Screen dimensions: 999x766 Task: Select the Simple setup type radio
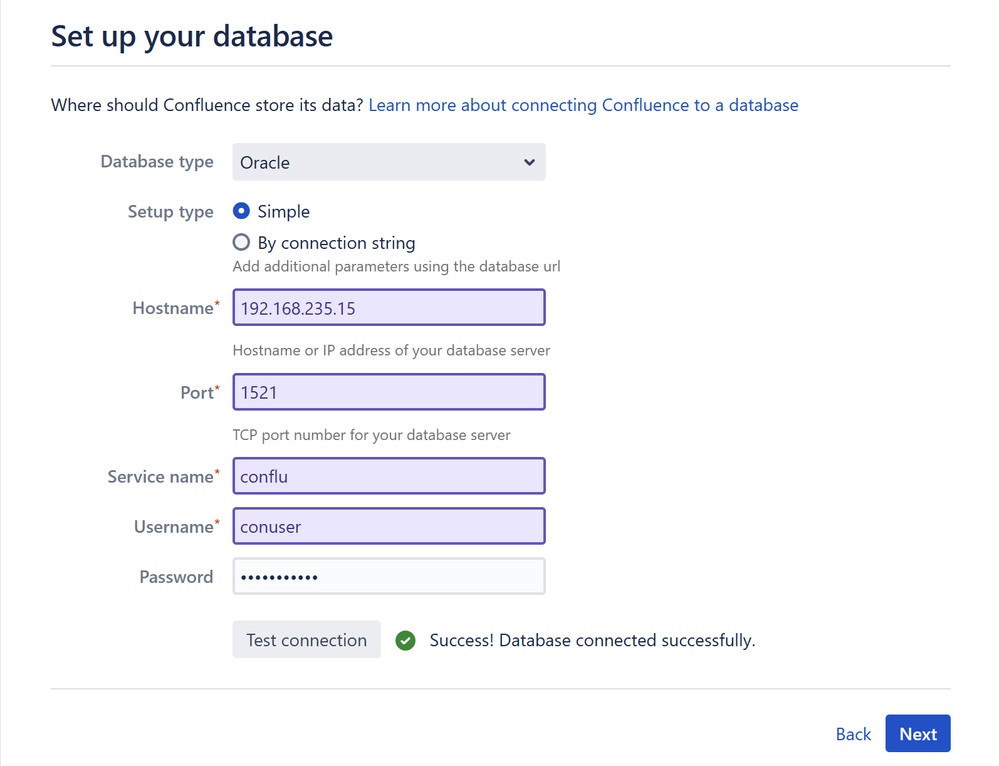tap(241, 211)
